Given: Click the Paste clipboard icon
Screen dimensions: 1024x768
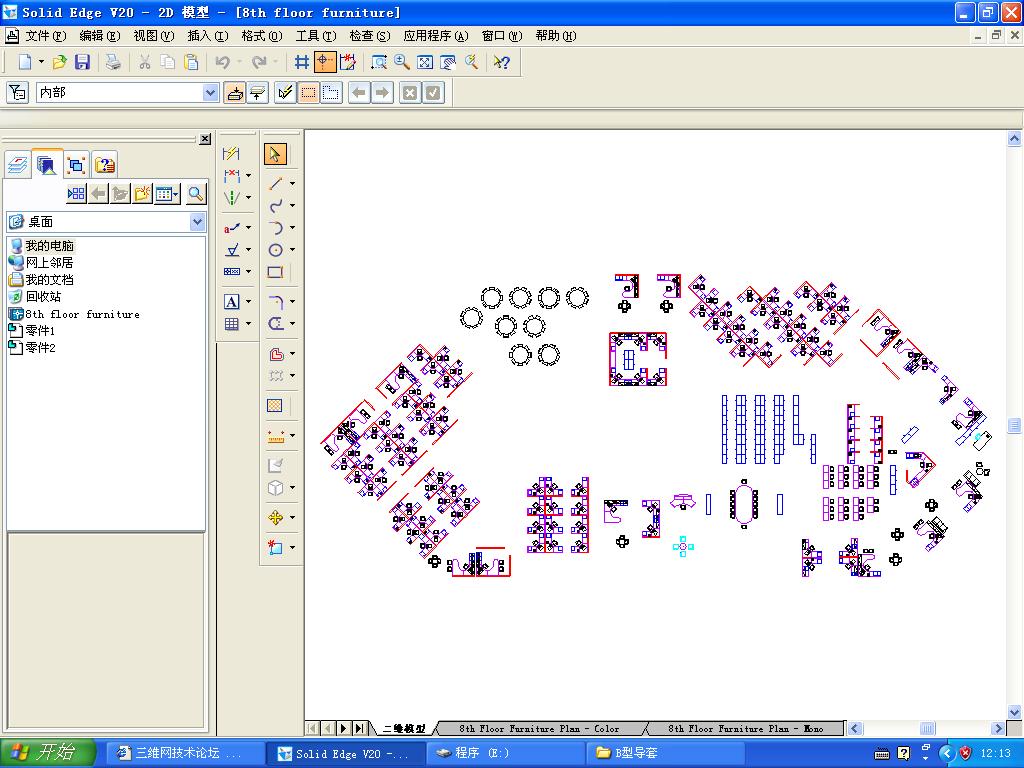Looking at the screenshot, I should (x=191, y=62).
